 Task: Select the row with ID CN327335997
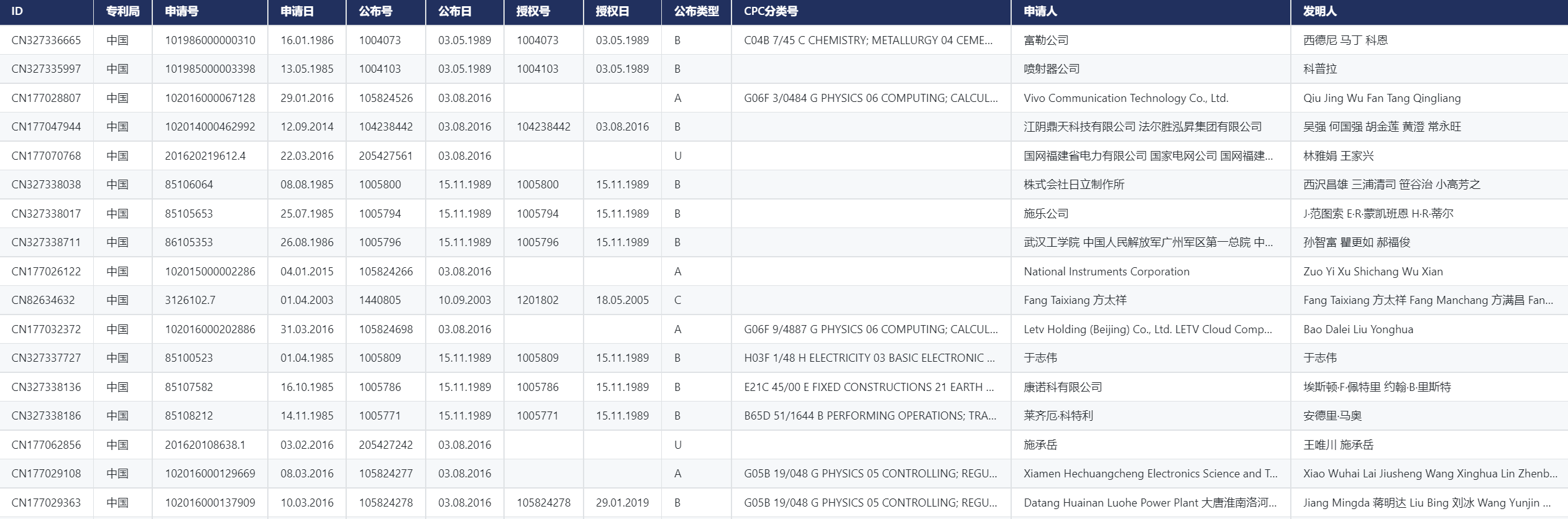click(46, 69)
